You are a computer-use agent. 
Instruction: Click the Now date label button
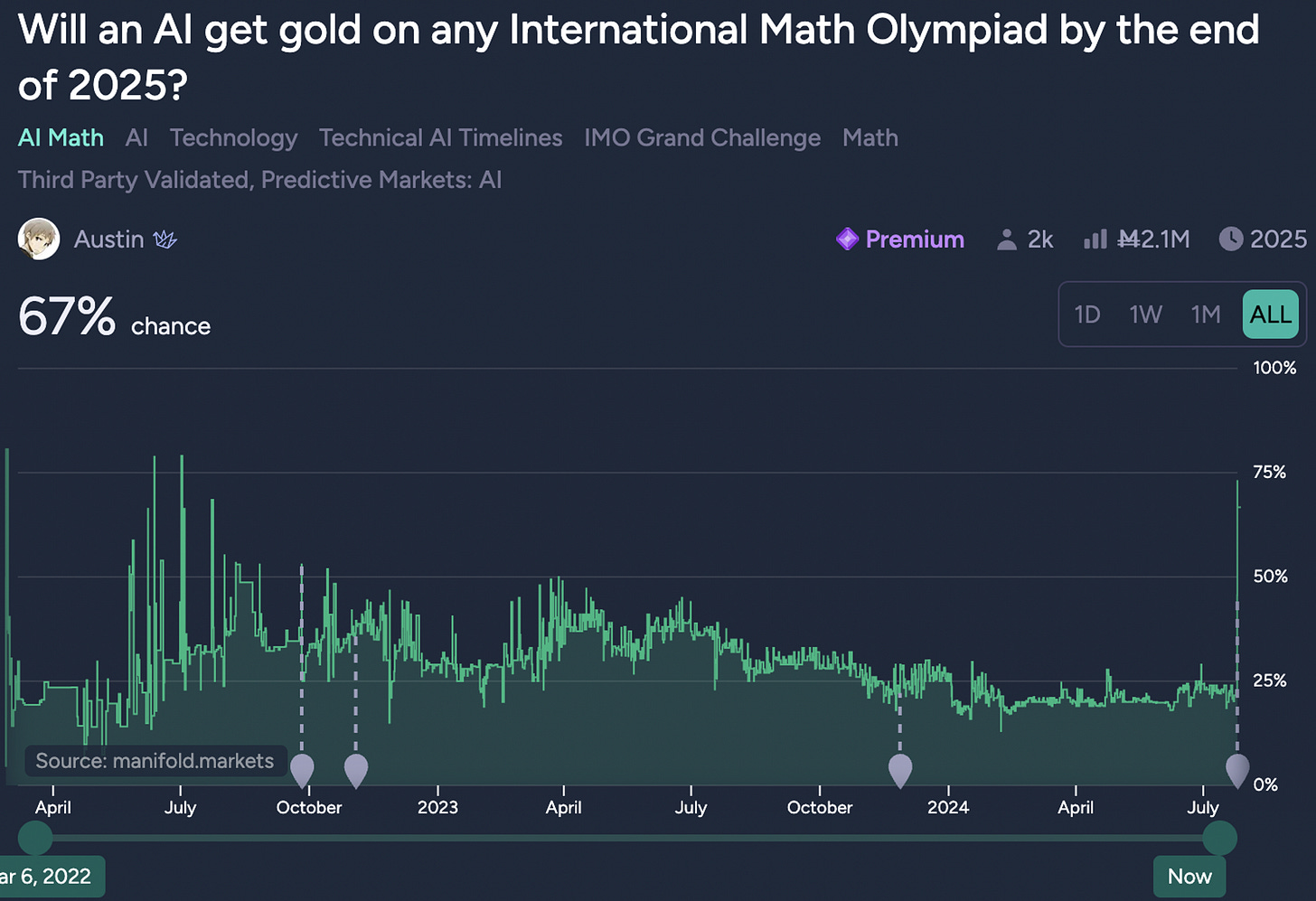point(1189,877)
